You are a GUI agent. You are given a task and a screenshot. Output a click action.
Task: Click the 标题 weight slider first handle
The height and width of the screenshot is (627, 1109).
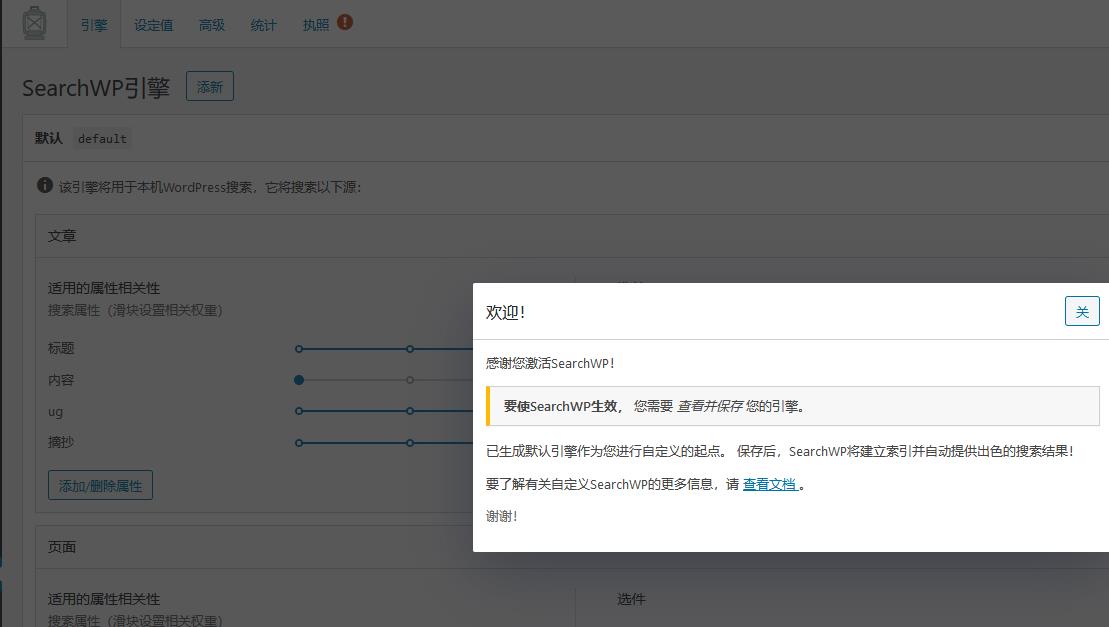[299, 349]
